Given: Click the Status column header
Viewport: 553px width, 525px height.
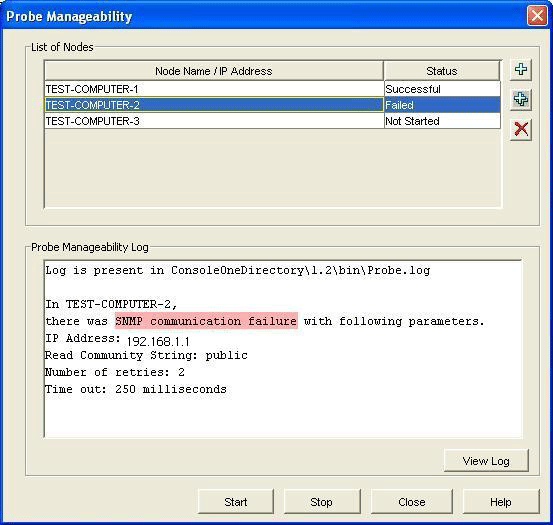Looking at the screenshot, I should [442, 71].
